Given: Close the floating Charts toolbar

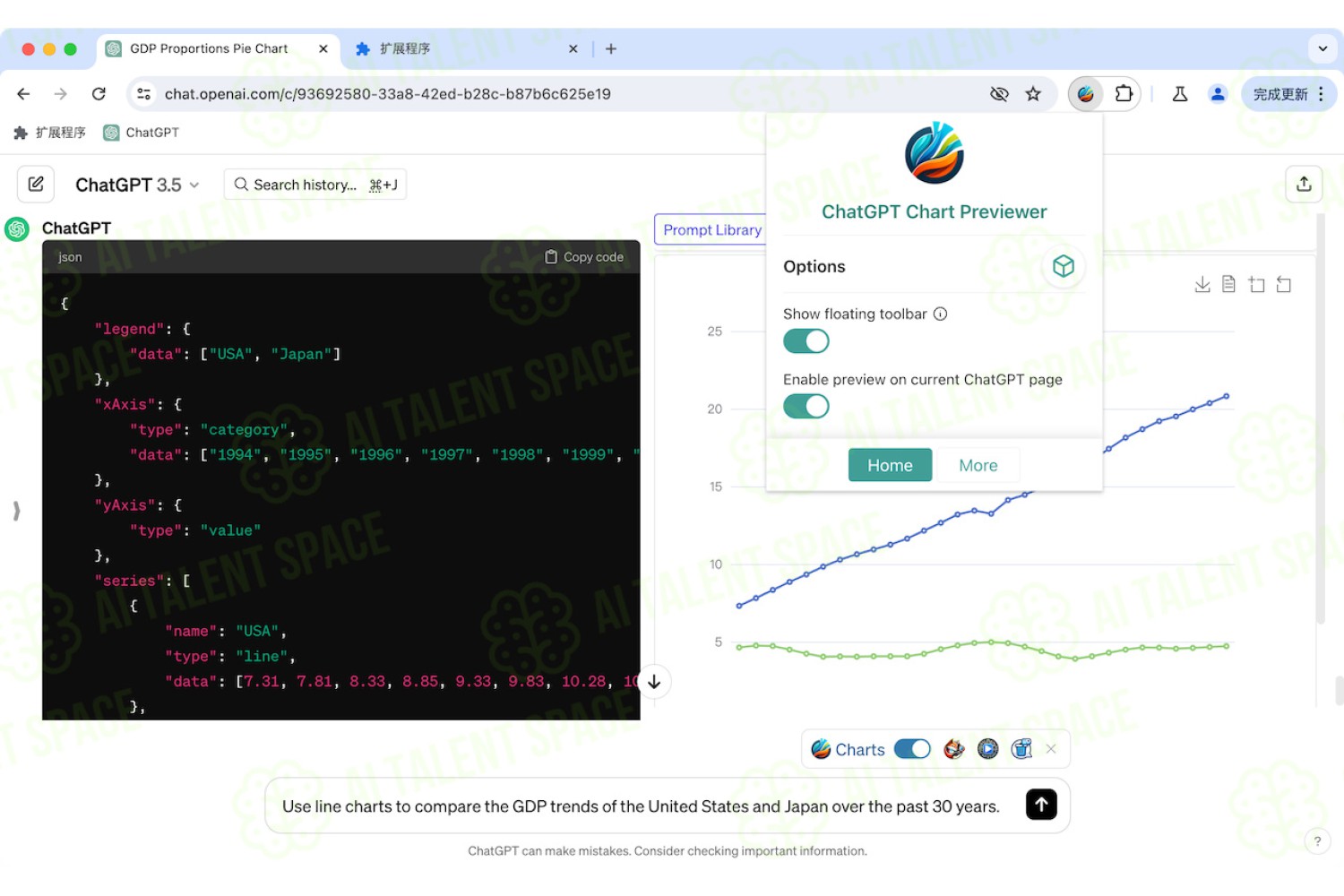Looking at the screenshot, I should [1051, 749].
